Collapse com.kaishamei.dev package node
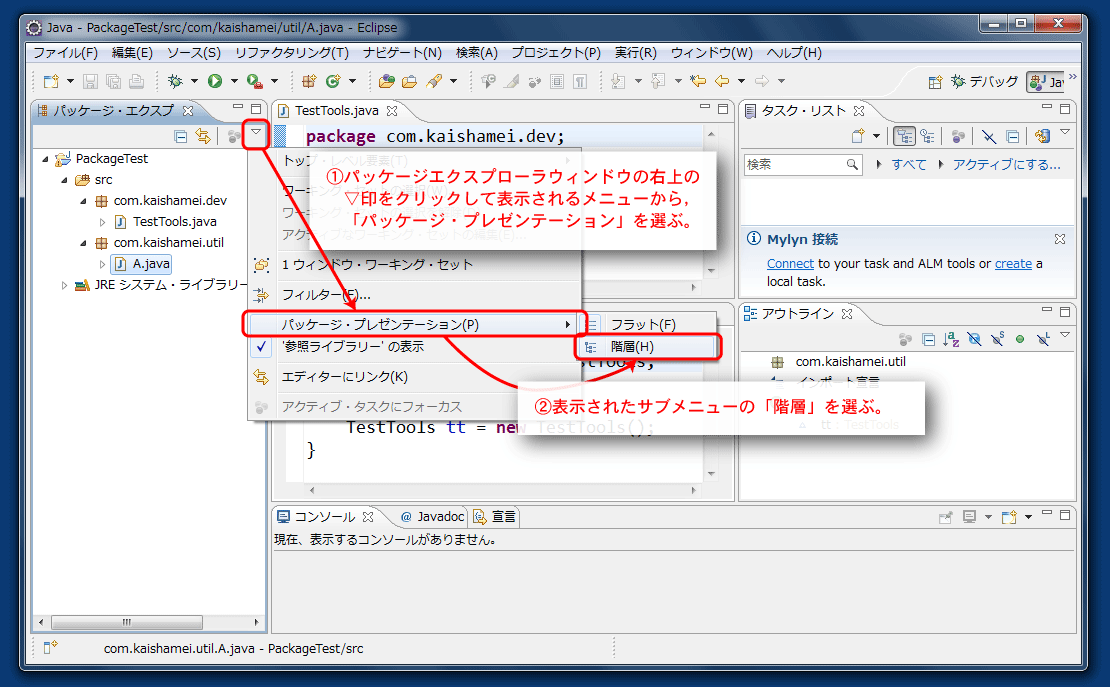 click(84, 201)
